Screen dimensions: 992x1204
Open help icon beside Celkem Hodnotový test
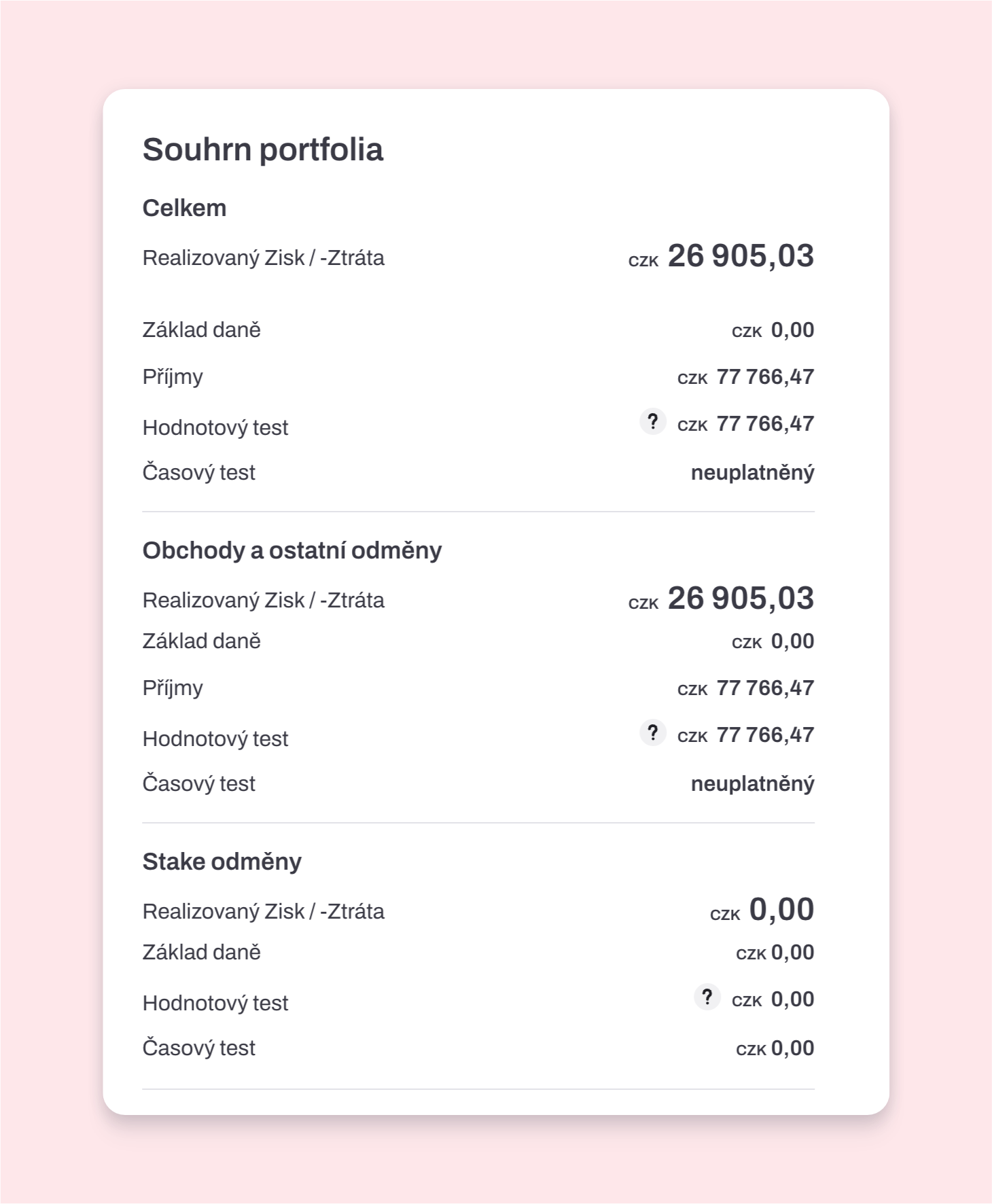pyautogui.click(x=652, y=422)
